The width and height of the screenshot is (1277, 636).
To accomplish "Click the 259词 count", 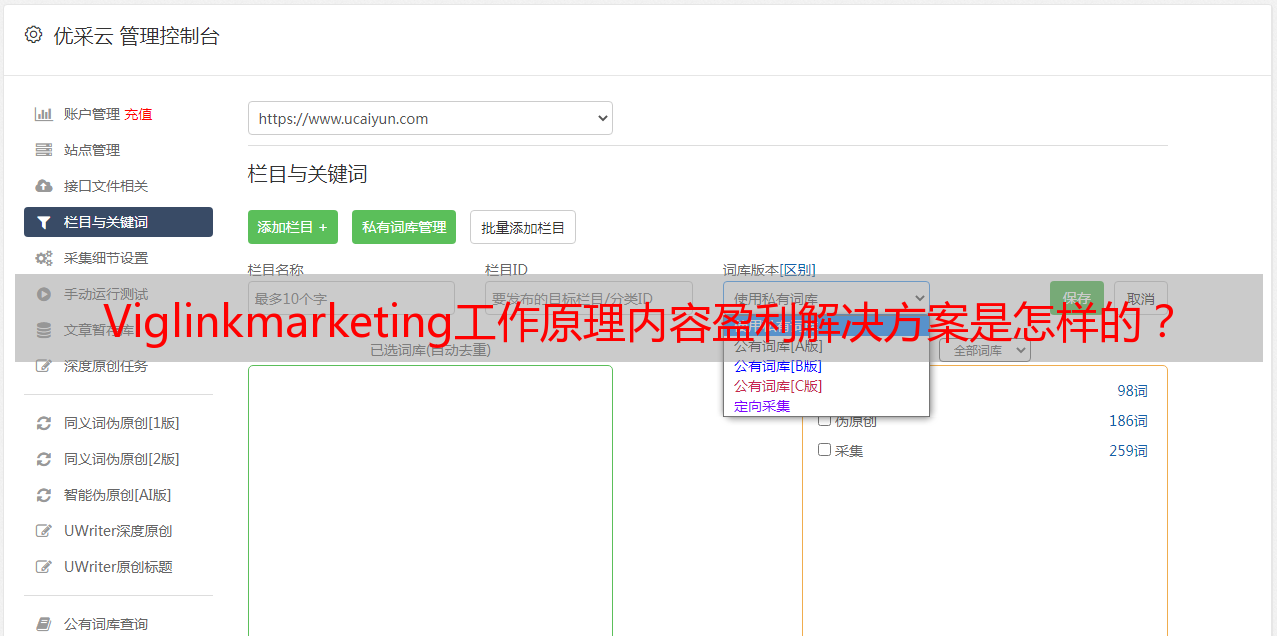I will (x=1128, y=451).
